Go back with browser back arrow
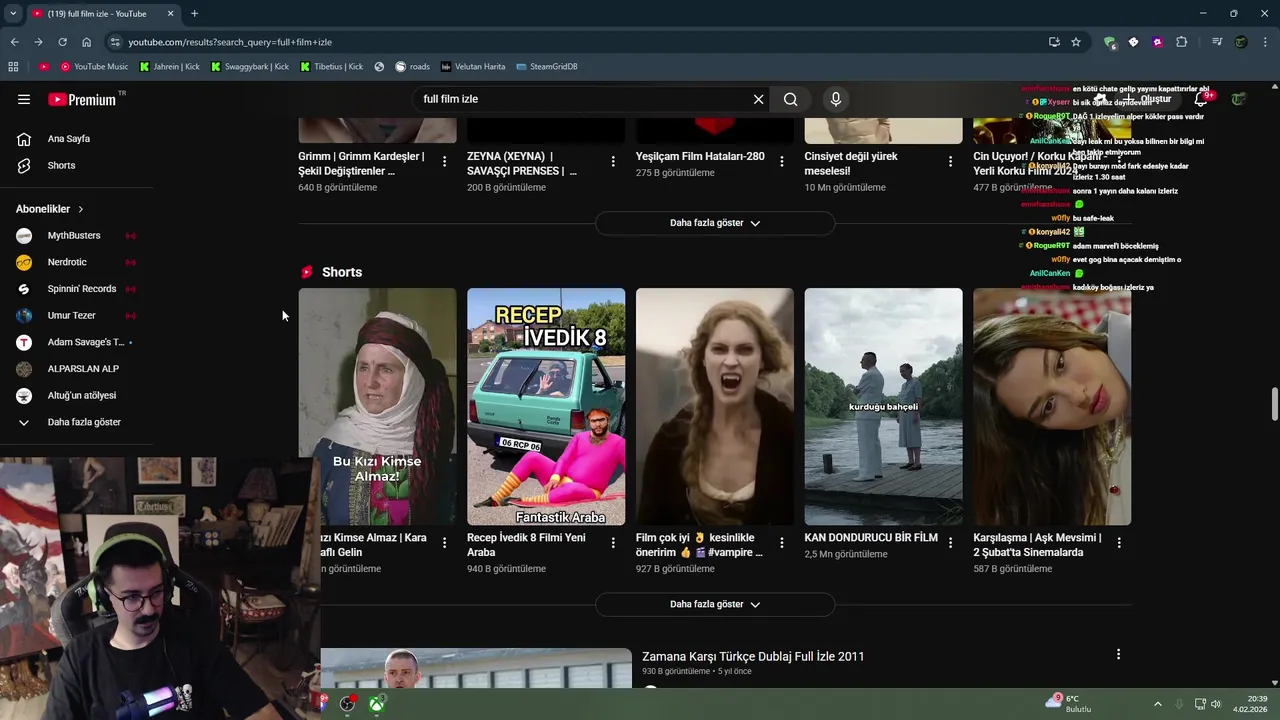Screen dimensions: 1280x720 (14, 42)
